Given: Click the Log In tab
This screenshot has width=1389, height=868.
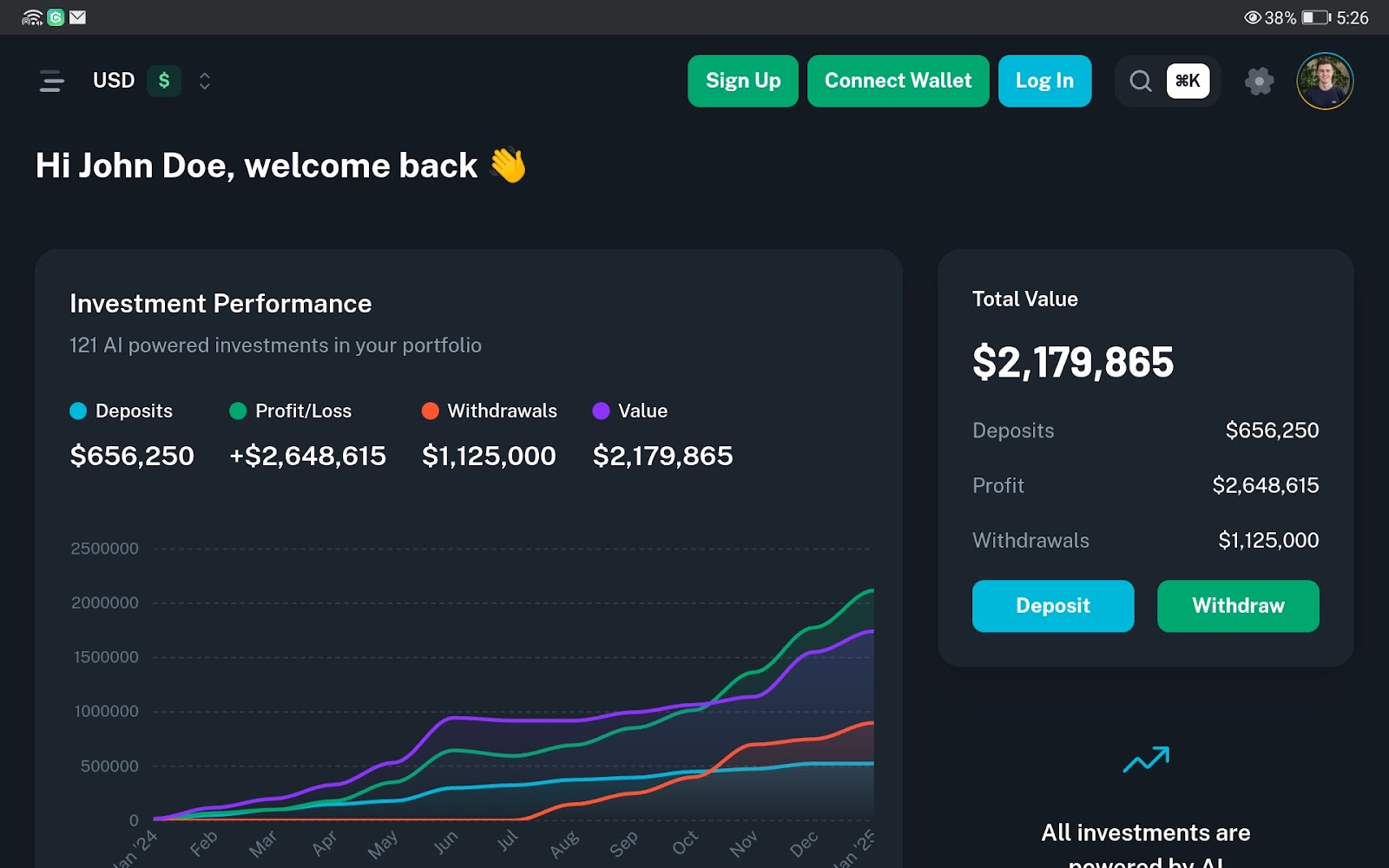Looking at the screenshot, I should tap(1044, 81).
